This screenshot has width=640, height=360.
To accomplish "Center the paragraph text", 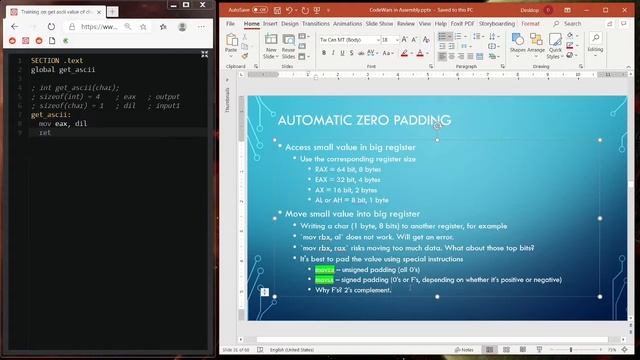I will tap(451, 56).
